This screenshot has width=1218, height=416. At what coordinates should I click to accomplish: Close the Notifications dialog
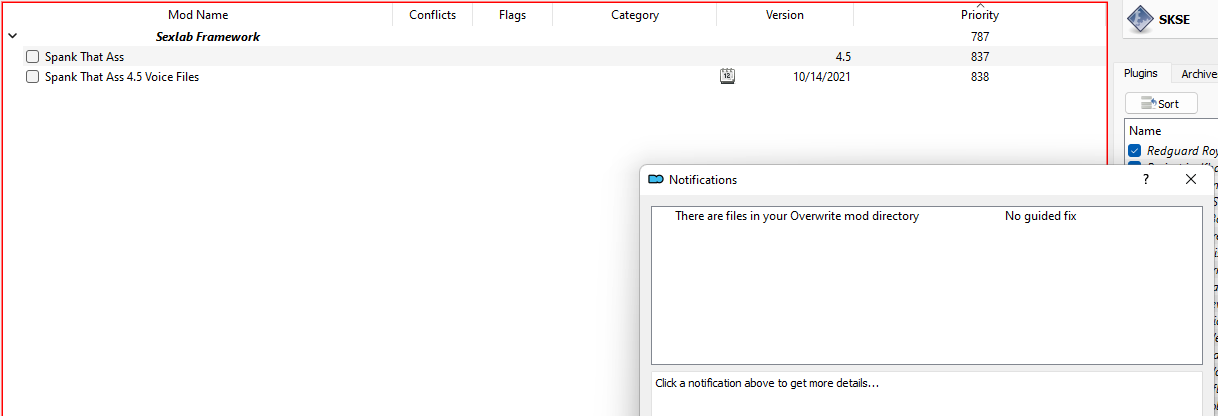(1191, 179)
